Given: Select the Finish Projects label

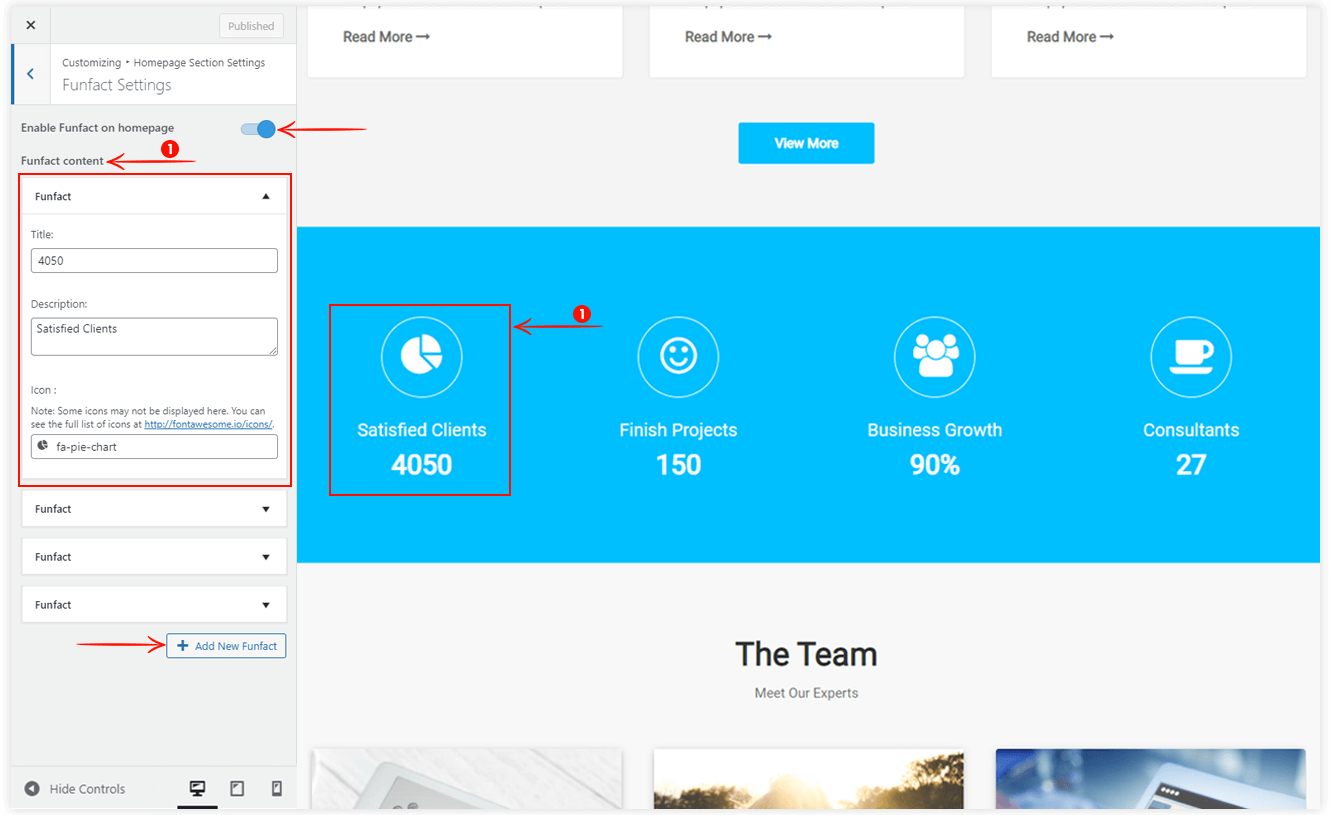Looking at the screenshot, I should click(x=678, y=430).
